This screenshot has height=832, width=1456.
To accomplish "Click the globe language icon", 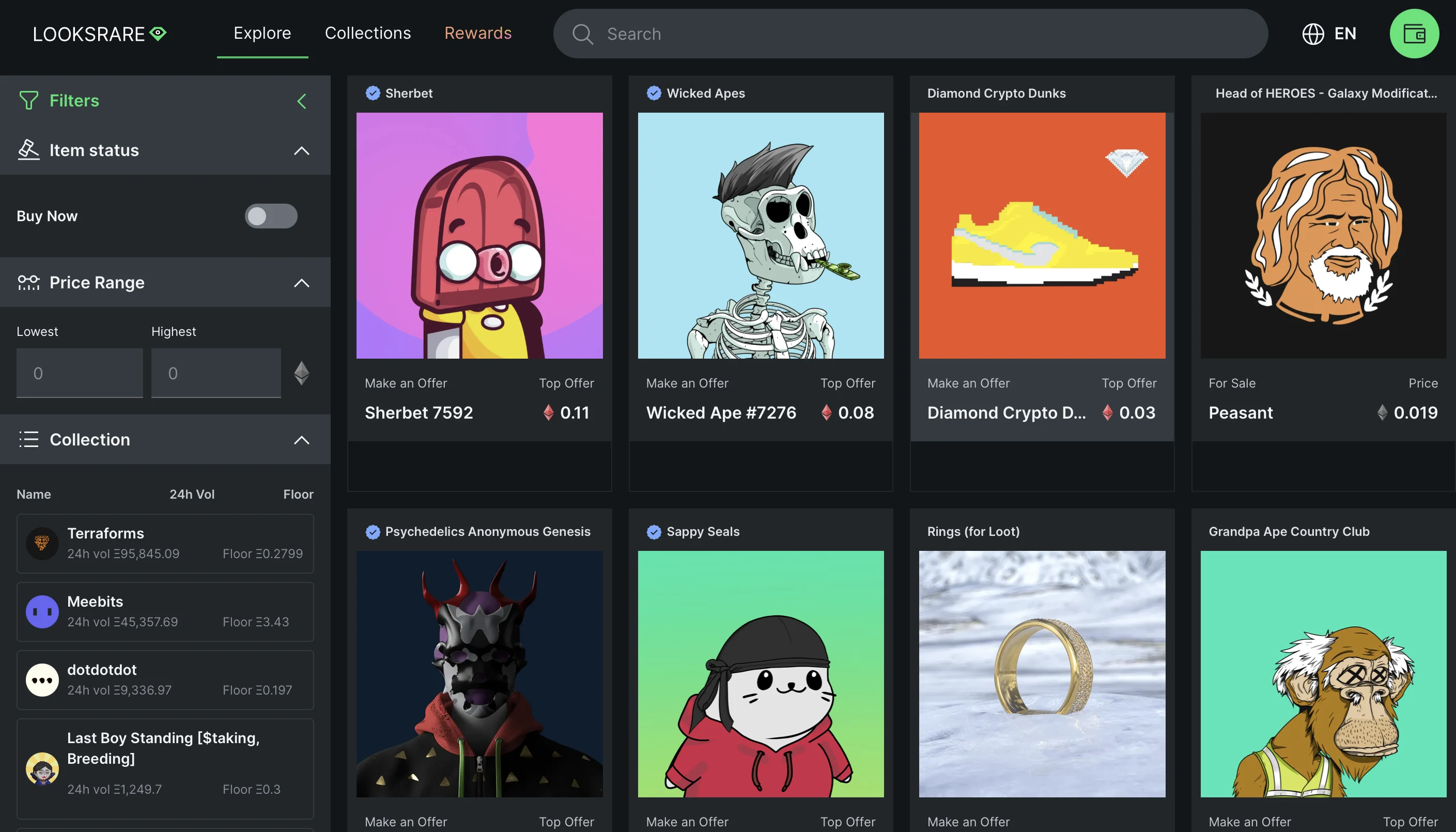I will (x=1313, y=34).
